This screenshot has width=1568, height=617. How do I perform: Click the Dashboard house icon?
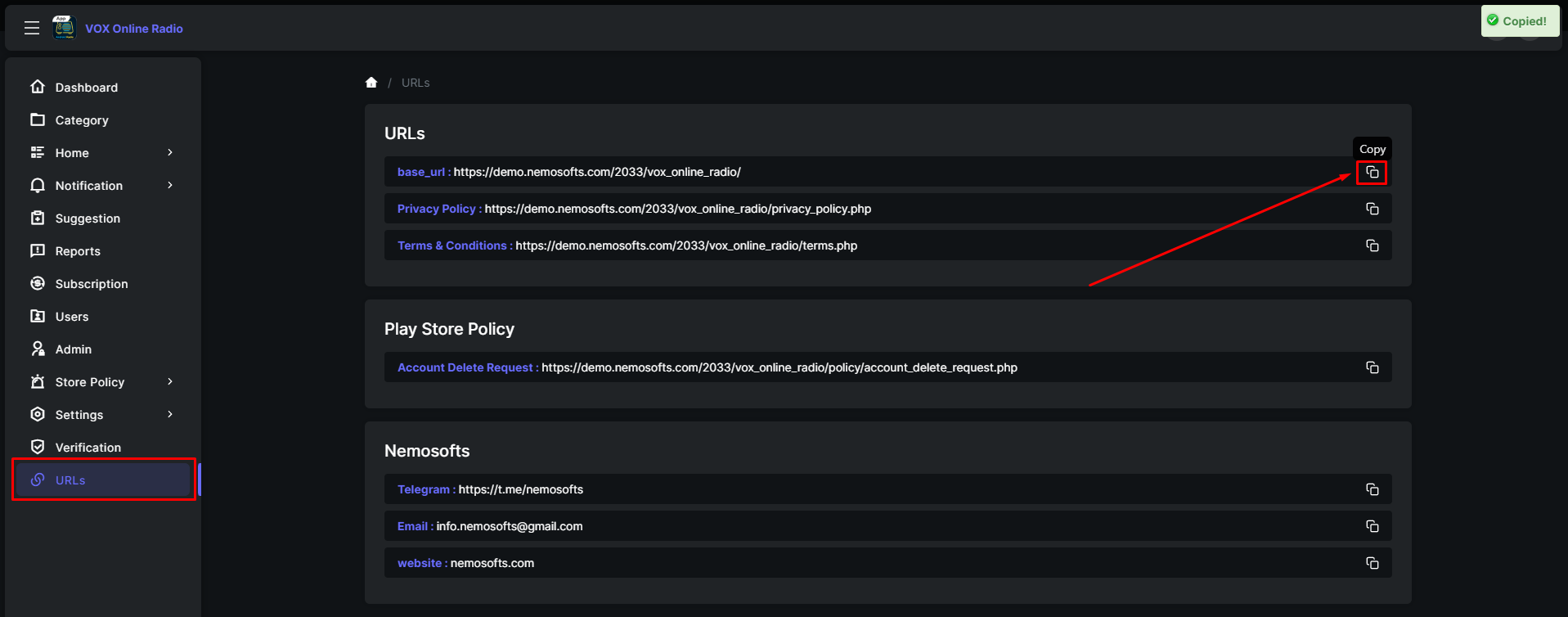tap(38, 87)
